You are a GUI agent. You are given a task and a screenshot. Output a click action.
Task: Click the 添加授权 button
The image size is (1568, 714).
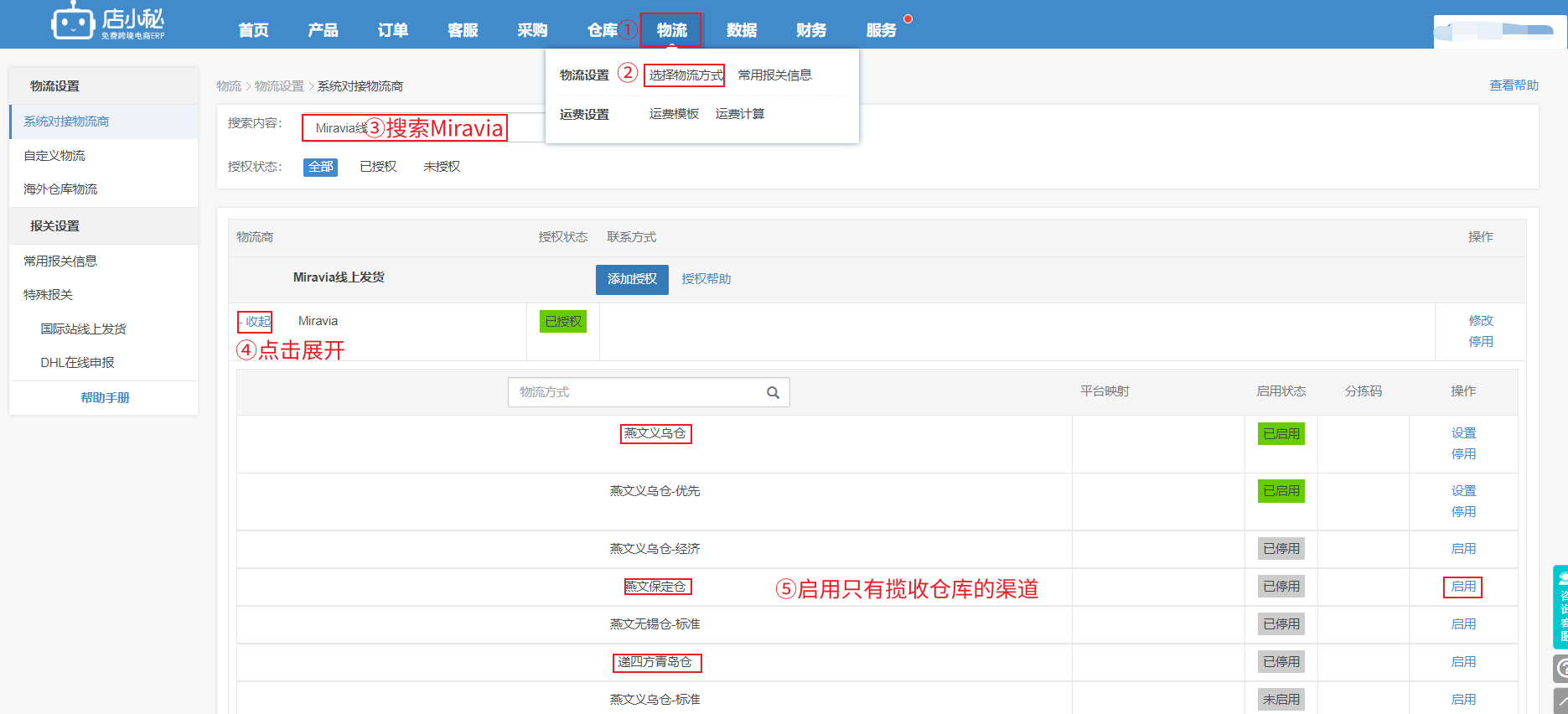coord(632,279)
